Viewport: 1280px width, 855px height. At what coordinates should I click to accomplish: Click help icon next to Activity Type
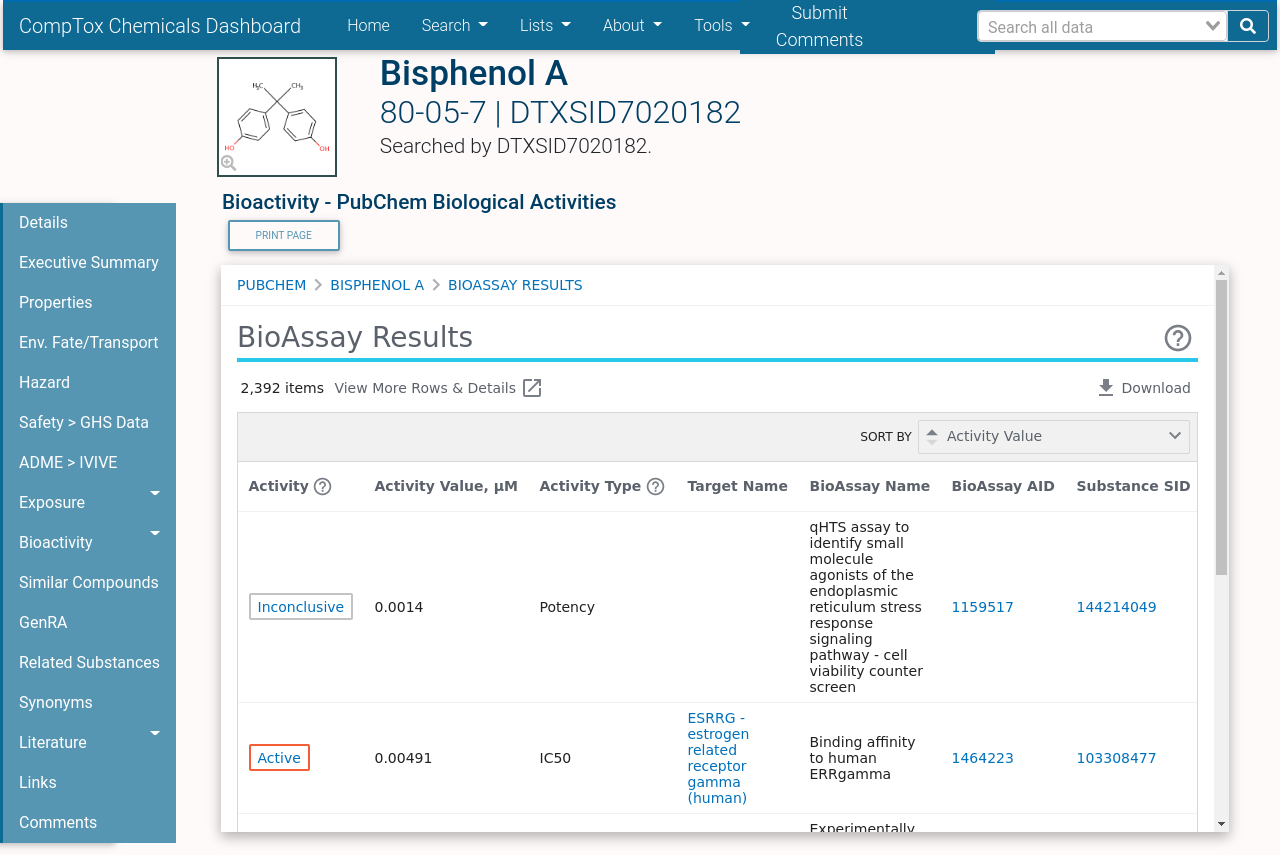click(x=655, y=487)
